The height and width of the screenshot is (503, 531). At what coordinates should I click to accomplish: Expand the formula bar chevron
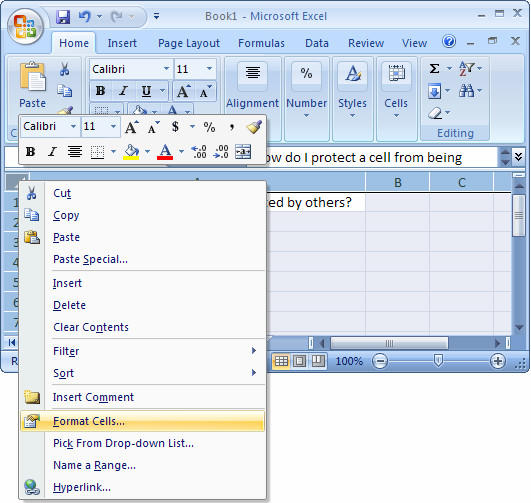[x=518, y=157]
